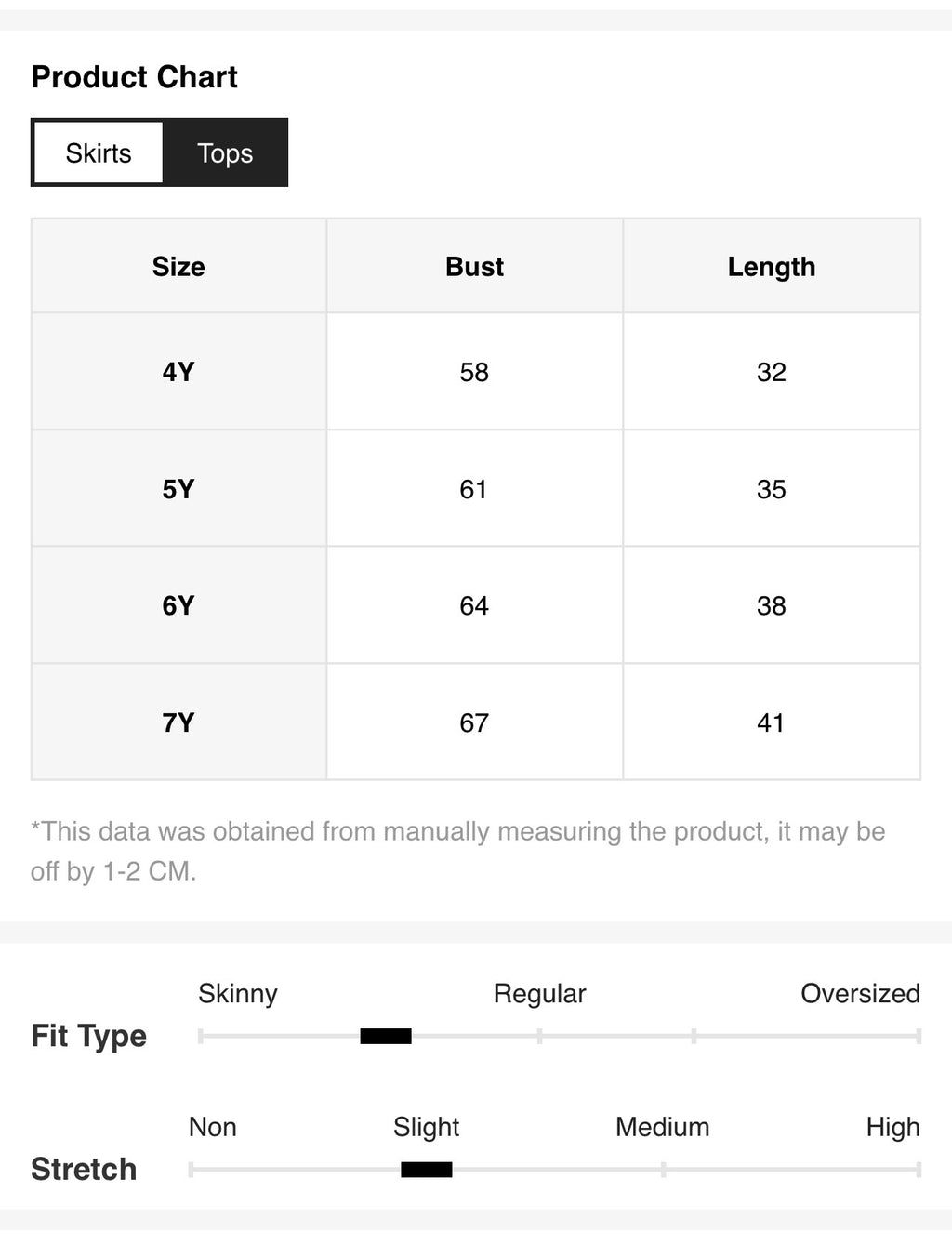Select the 7Y size row
Screen dimensions: 952x1245
point(476,722)
